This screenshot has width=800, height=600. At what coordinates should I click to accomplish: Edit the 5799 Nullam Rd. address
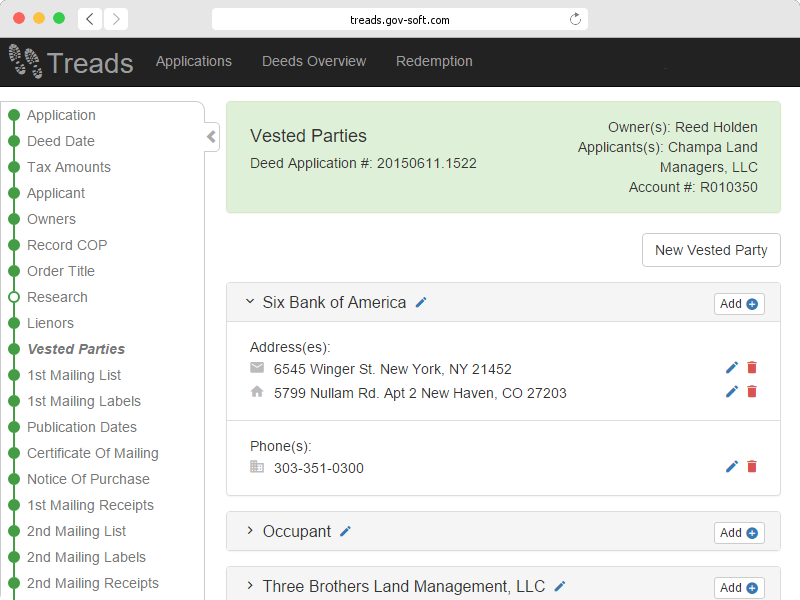[x=732, y=391]
